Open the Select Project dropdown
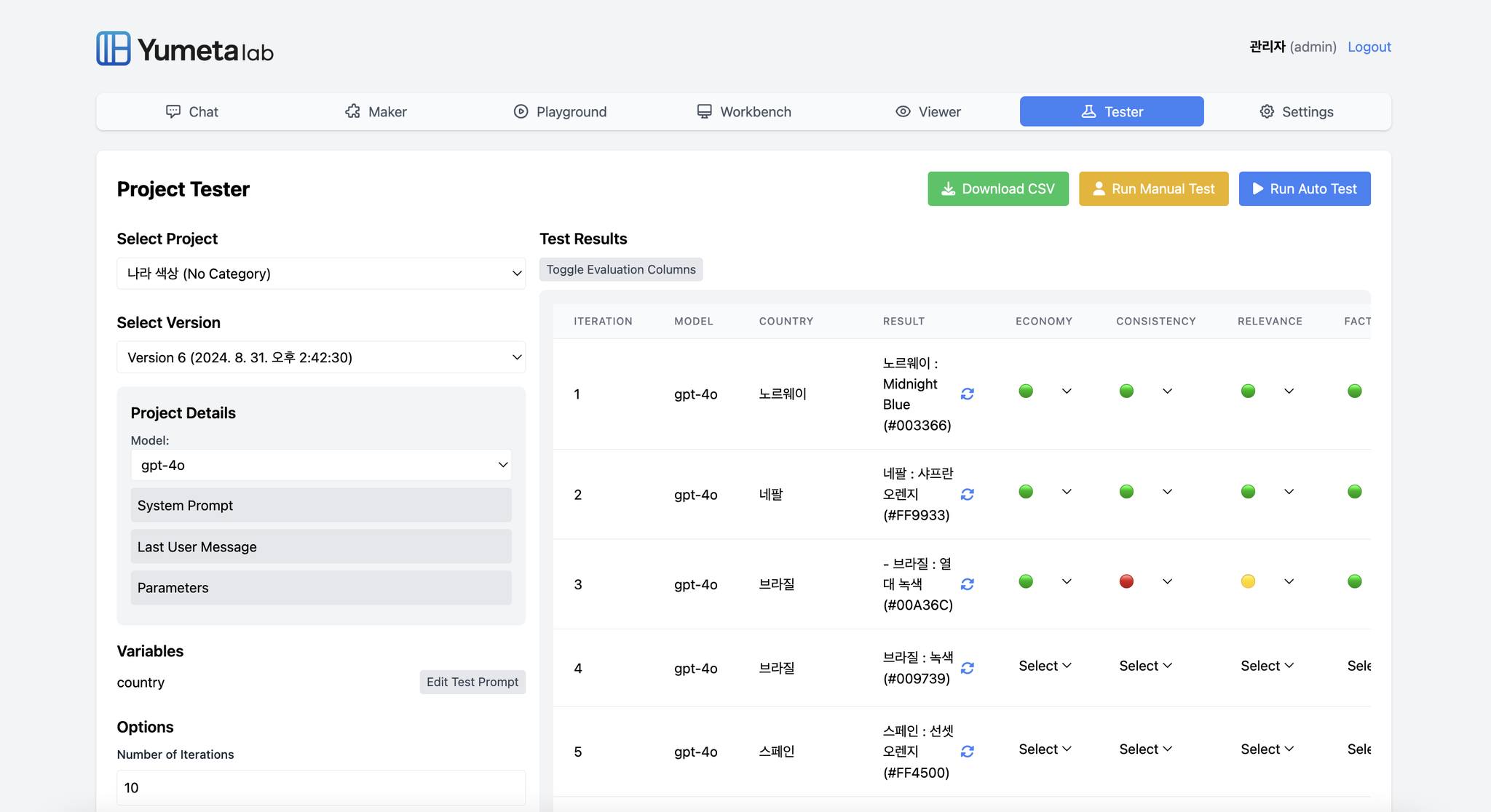Viewport: 1491px width, 812px height. [321, 274]
